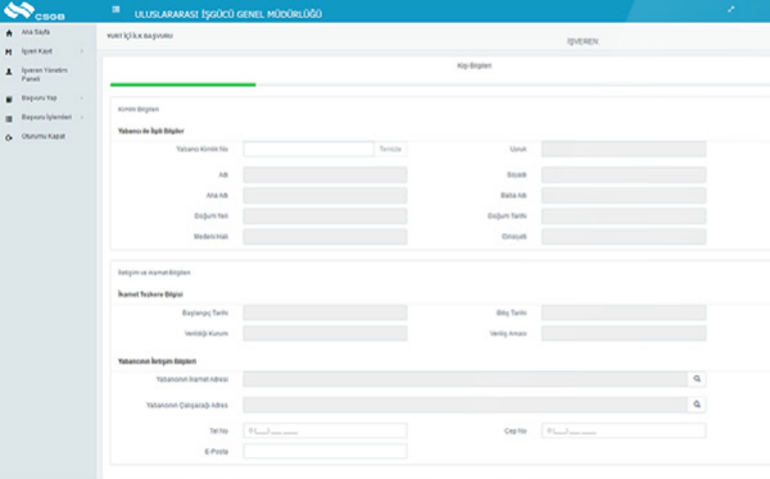The image size is (770, 479).
Task: Open İşveren Yönetim Paneli link
Action: click(44, 73)
